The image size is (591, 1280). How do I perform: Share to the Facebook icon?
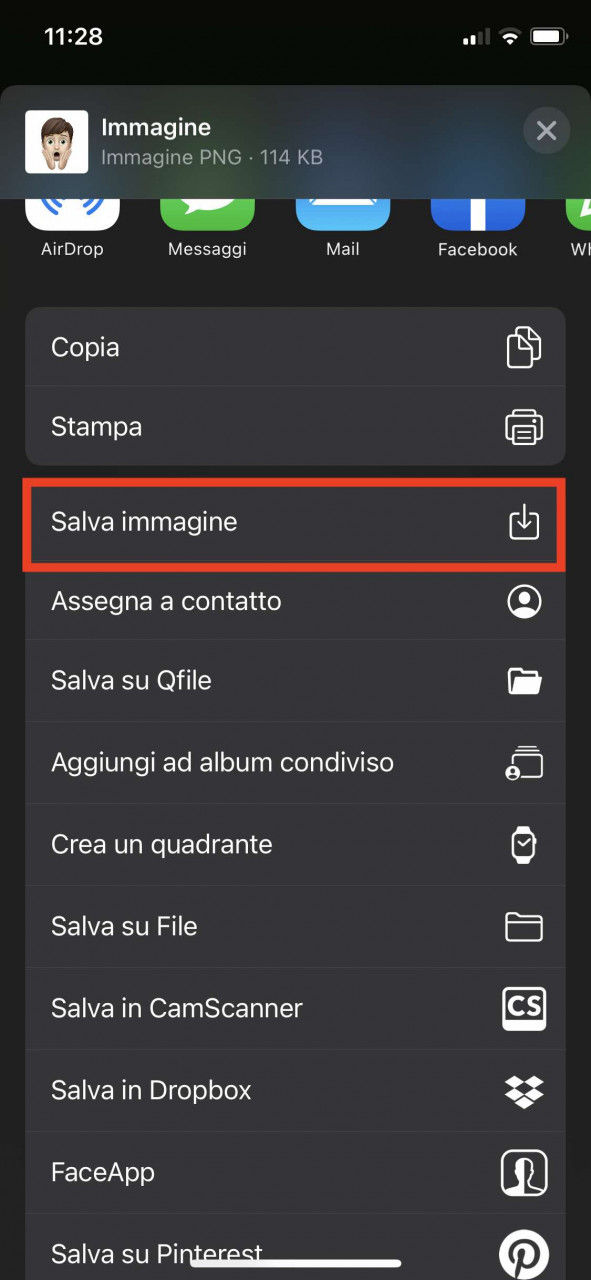(x=478, y=213)
